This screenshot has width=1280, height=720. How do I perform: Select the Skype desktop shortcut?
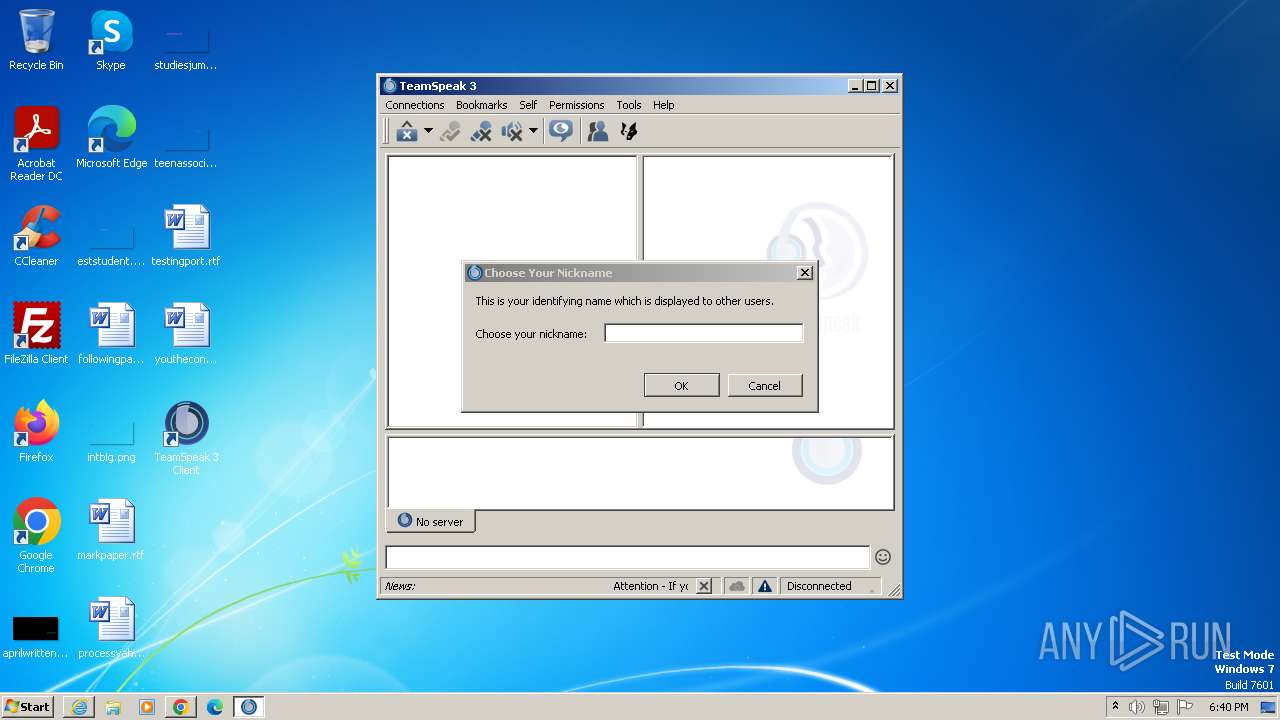point(111,40)
